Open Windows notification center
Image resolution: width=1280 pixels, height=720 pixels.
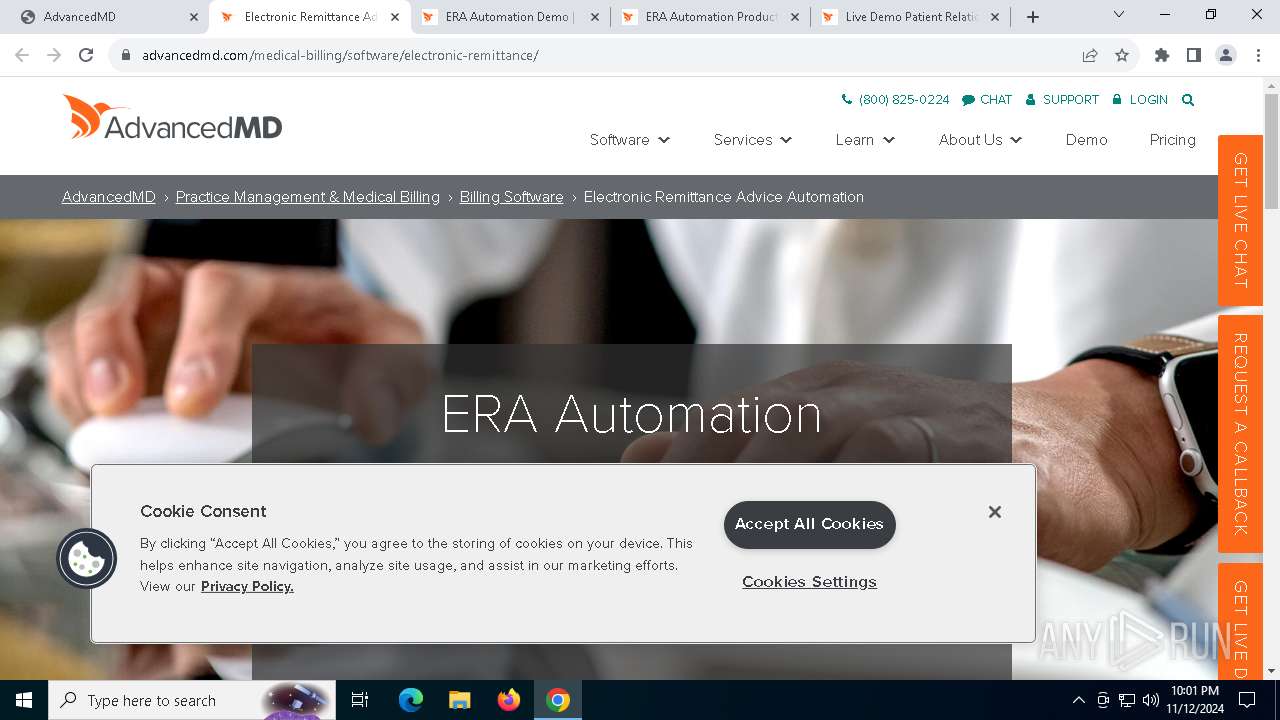[1247, 700]
